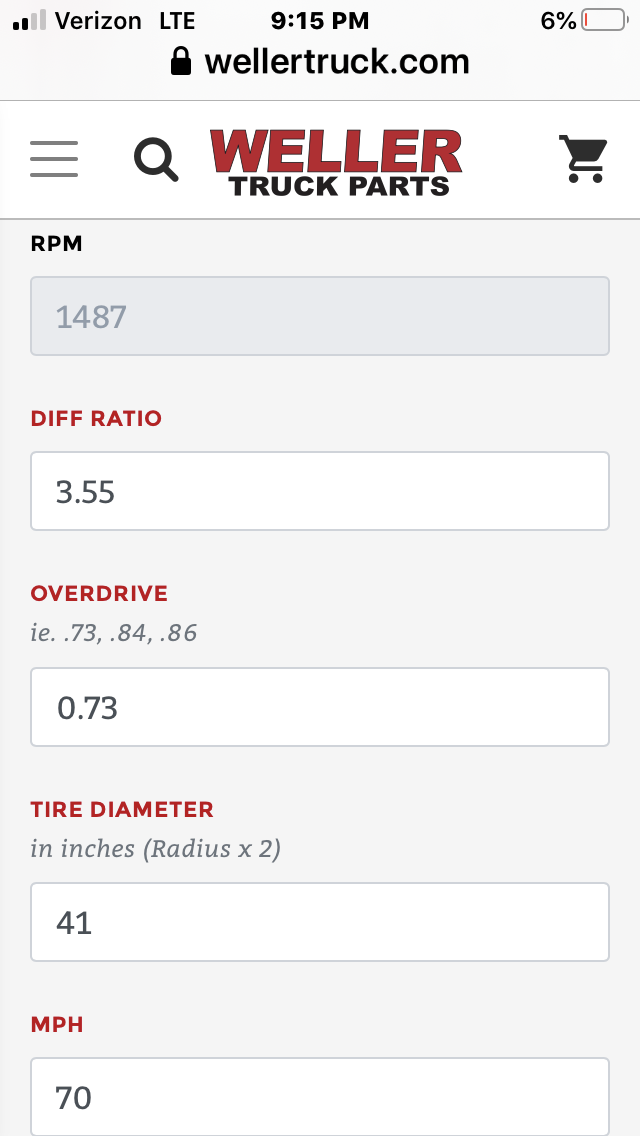
Task: Focus the Diff Ratio field showing 3.55
Action: click(x=320, y=491)
